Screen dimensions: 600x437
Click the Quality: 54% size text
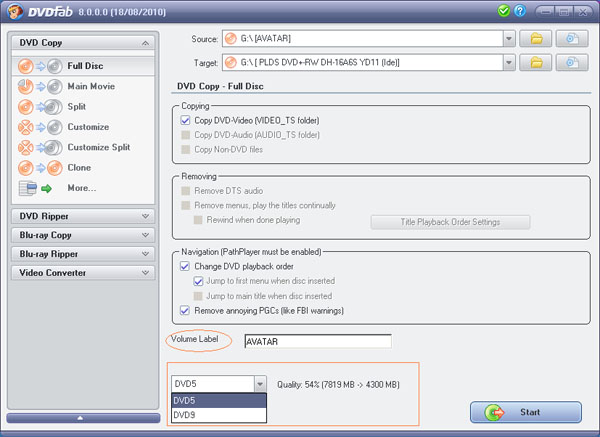point(338,385)
